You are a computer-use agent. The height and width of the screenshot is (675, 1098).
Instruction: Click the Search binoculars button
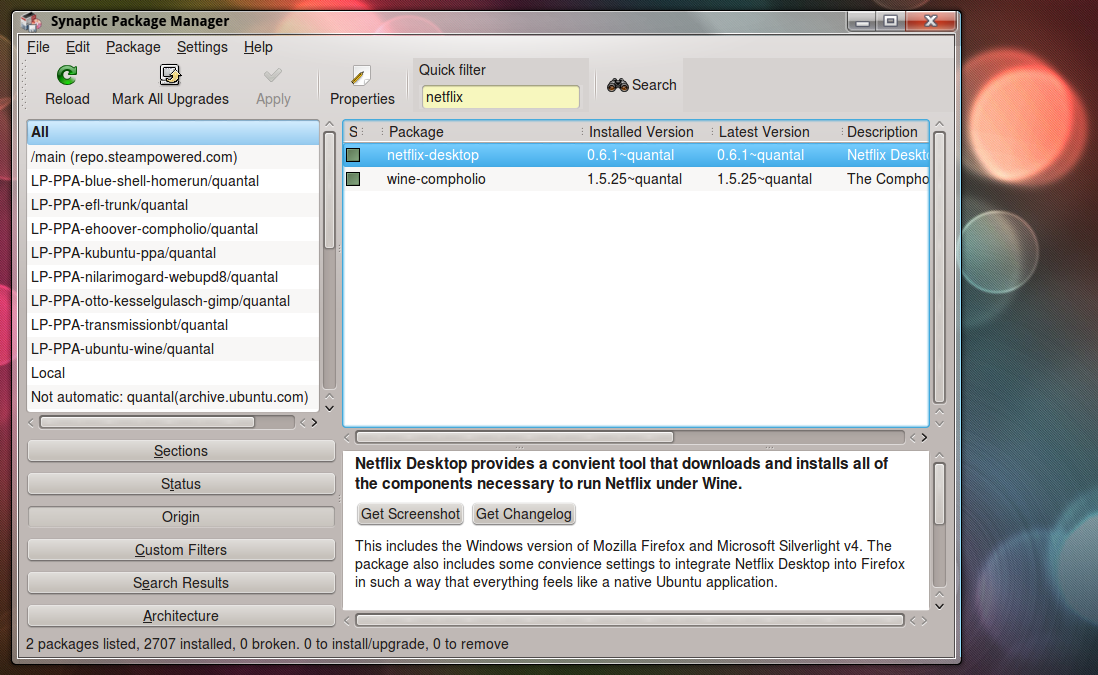(x=641, y=85)
